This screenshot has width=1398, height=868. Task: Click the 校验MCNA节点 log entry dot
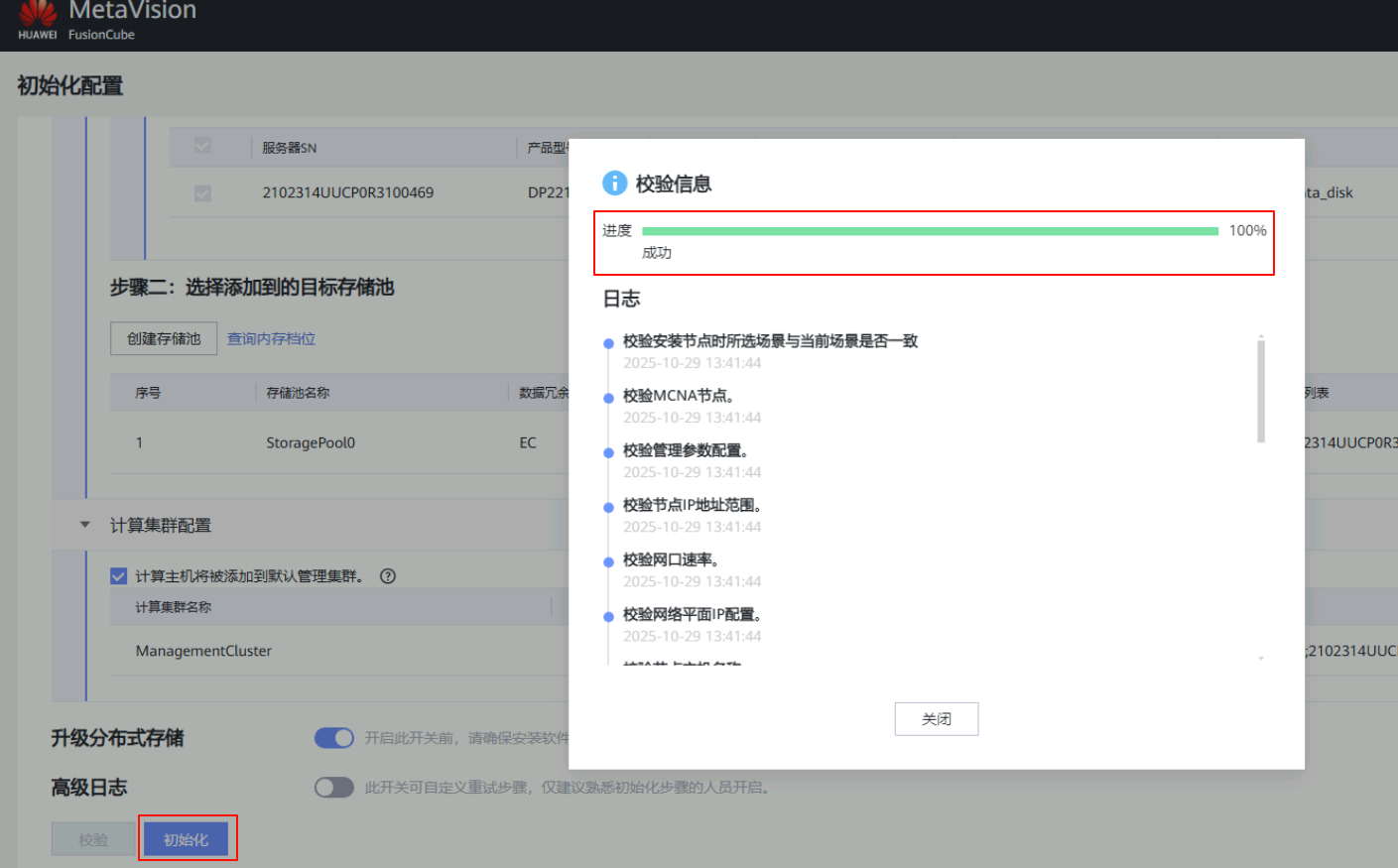pyautogui.click(x=608, y=399)
